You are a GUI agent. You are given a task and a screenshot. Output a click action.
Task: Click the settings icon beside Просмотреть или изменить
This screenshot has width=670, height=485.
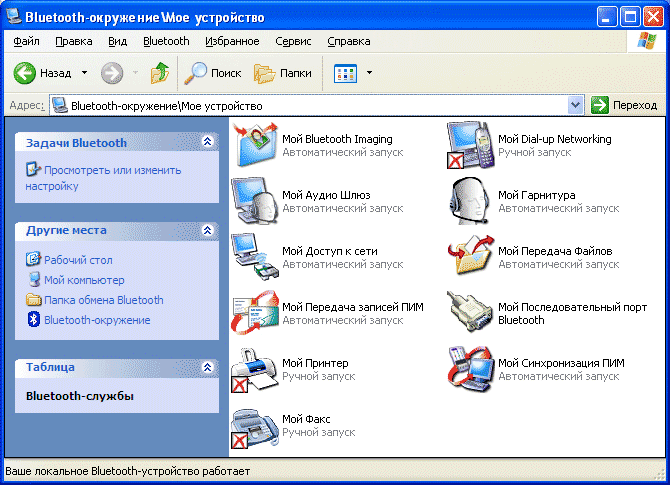pyautogui.click(x=33, y=169)
